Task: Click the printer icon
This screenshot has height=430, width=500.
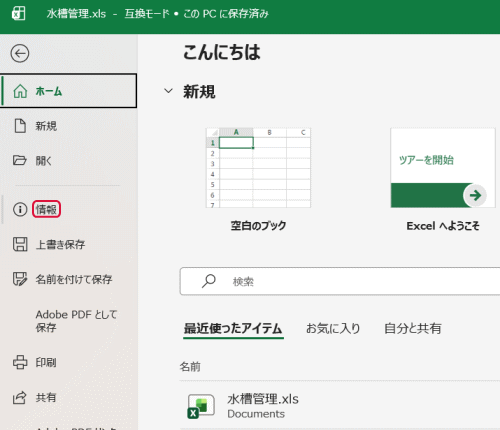Action: (x=20, y=362)
